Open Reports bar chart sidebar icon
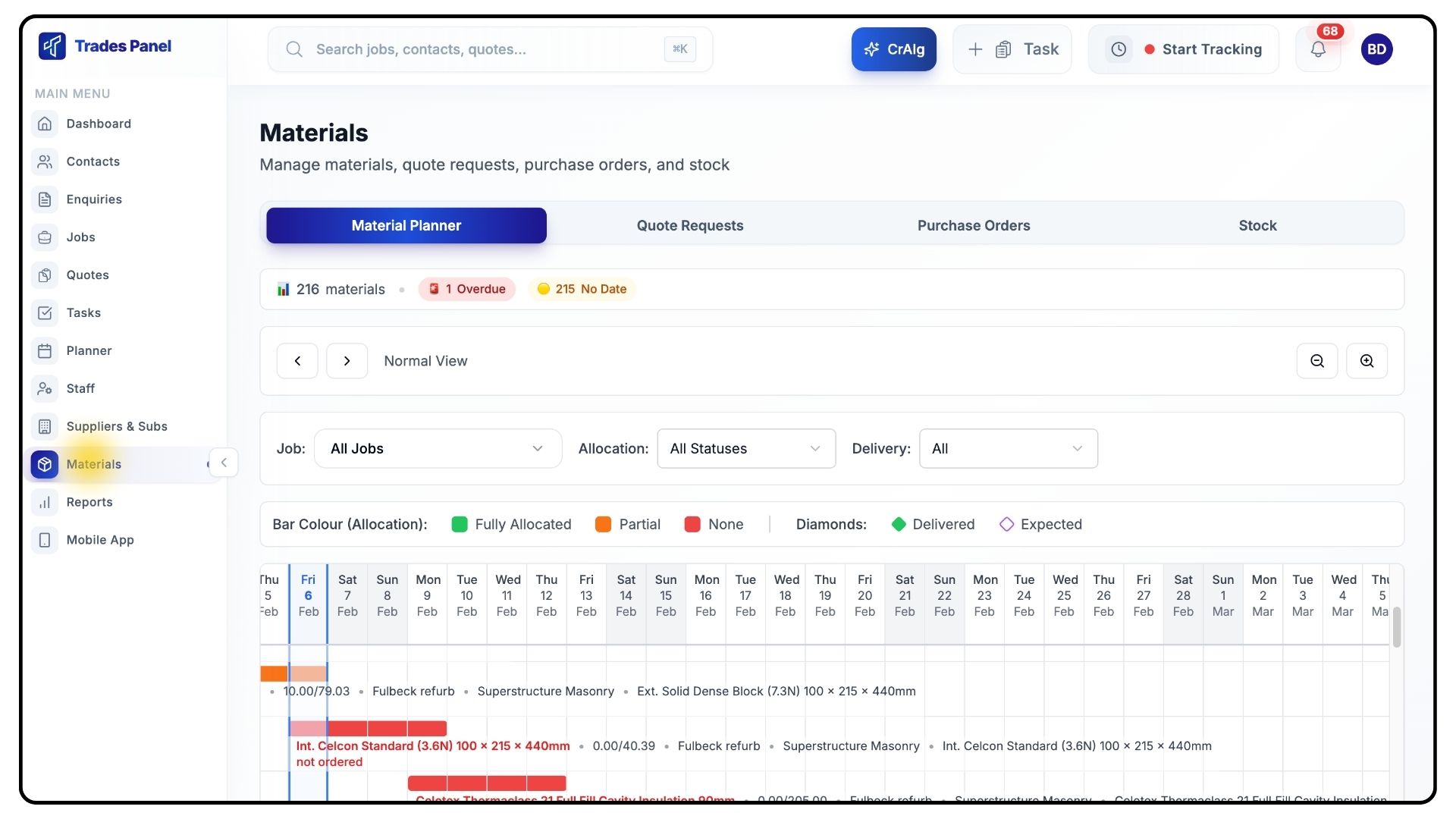 click(x=45, y=502)
